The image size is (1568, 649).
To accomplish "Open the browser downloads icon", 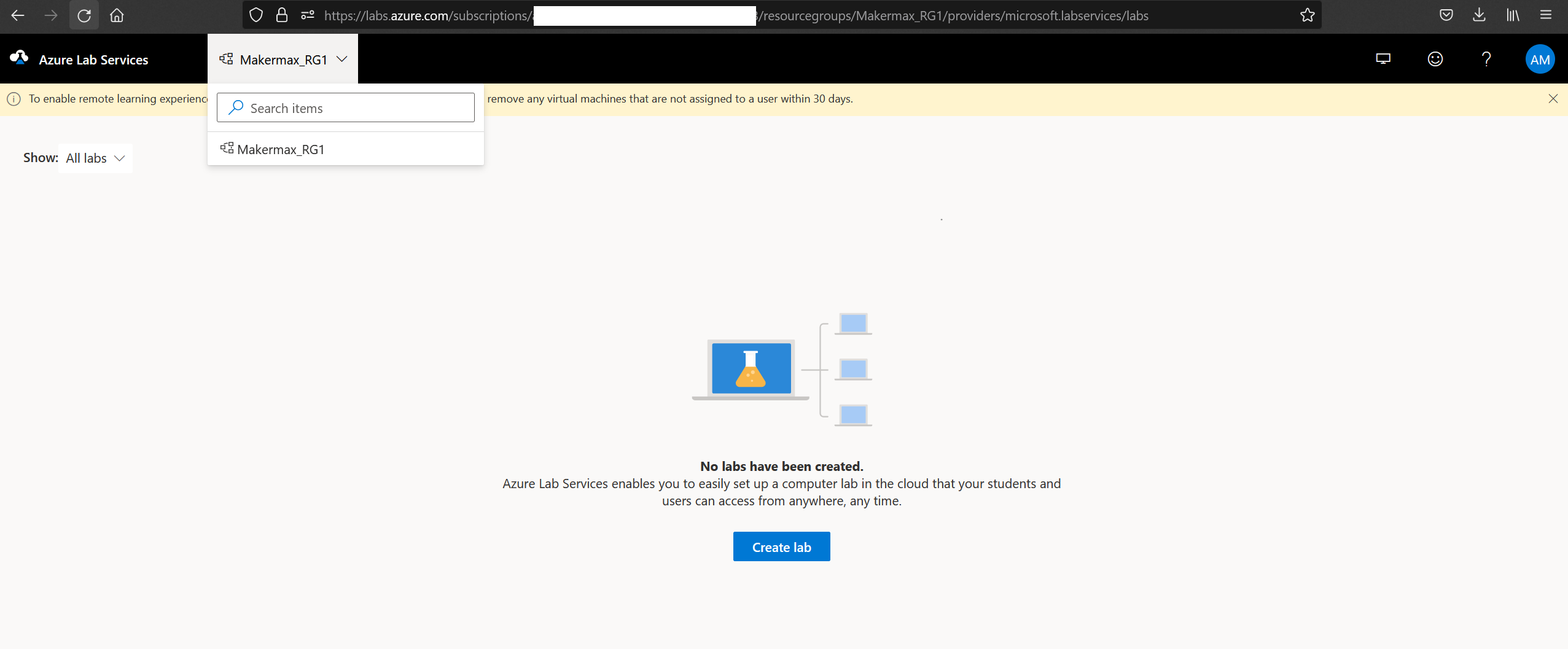I will point(1480,15).
